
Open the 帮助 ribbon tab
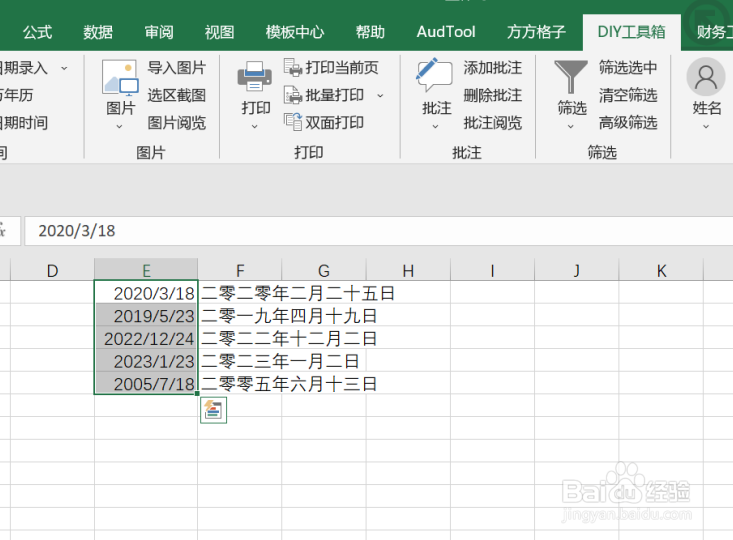coord(370,32)
